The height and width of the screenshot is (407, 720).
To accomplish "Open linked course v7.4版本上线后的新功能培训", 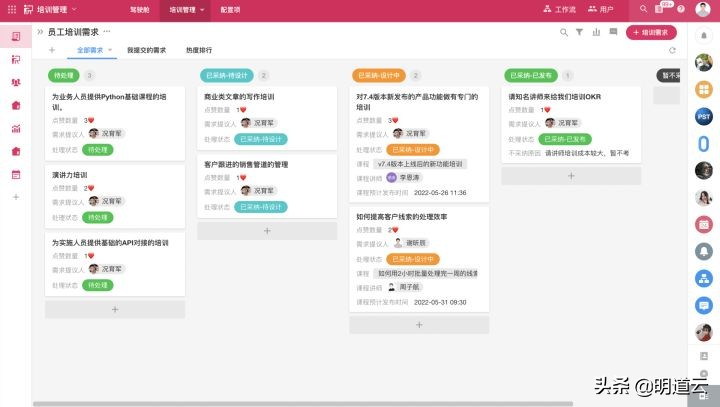I will click(420, 164).
